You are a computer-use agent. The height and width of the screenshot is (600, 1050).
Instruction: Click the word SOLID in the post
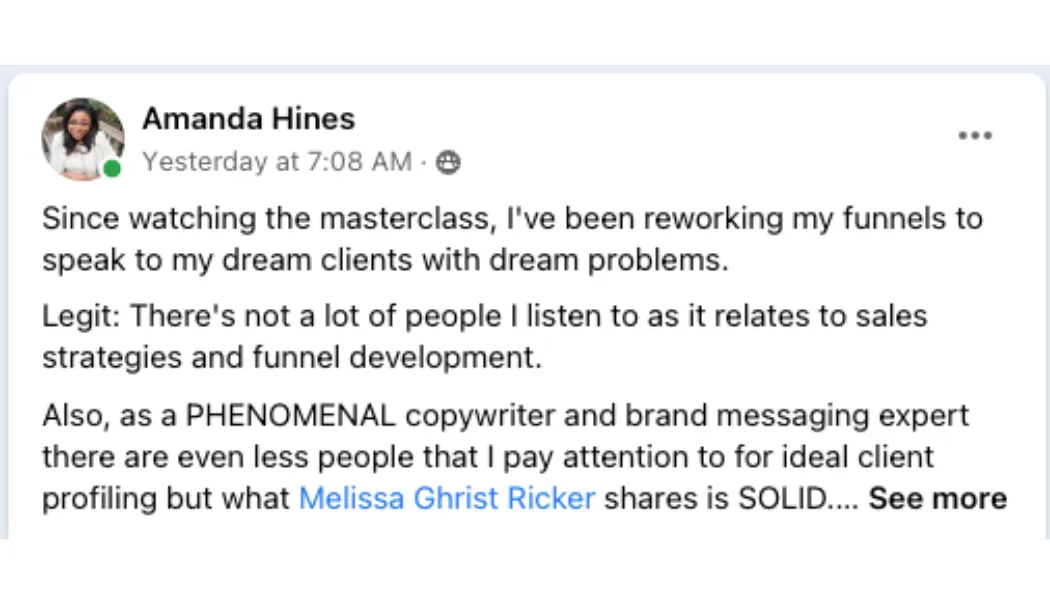pyautogui.click(x=782, y=498)
